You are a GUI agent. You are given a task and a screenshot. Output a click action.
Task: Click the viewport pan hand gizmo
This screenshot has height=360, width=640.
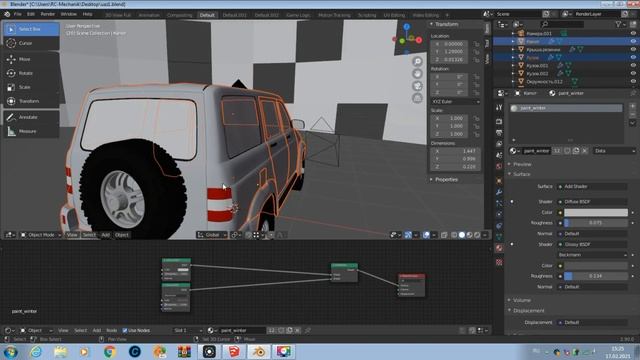417,74
